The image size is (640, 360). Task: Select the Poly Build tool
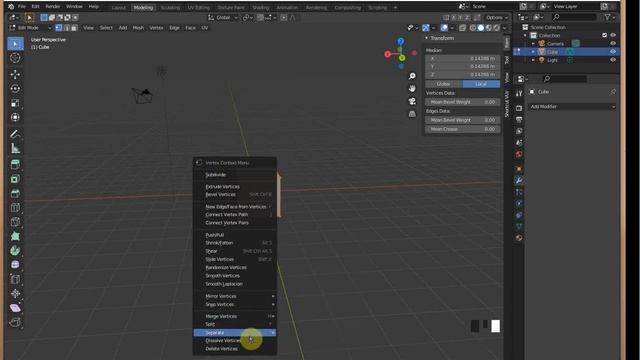[x=16, y=236]
